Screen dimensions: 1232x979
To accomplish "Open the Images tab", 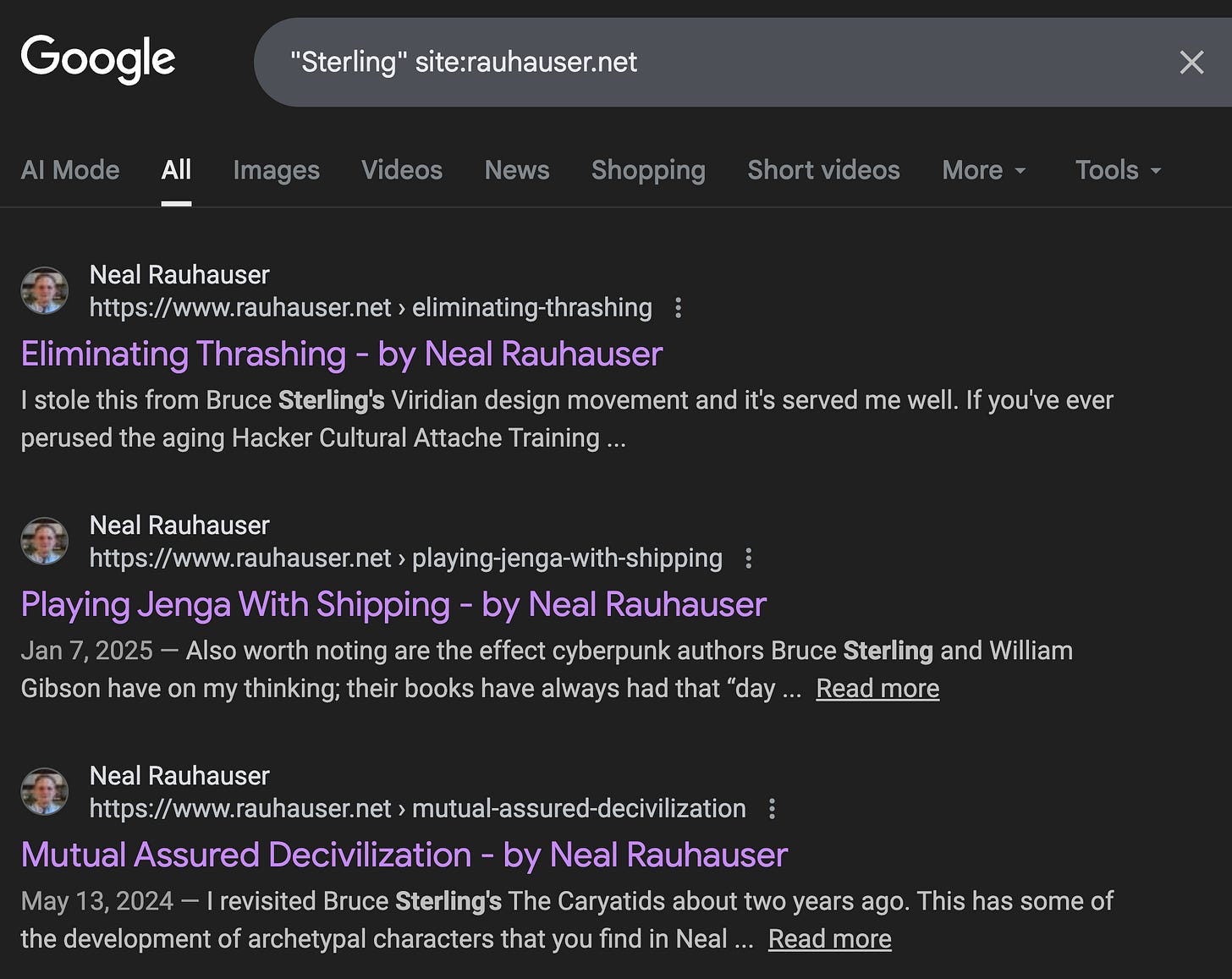I will (x=276, y=170).
